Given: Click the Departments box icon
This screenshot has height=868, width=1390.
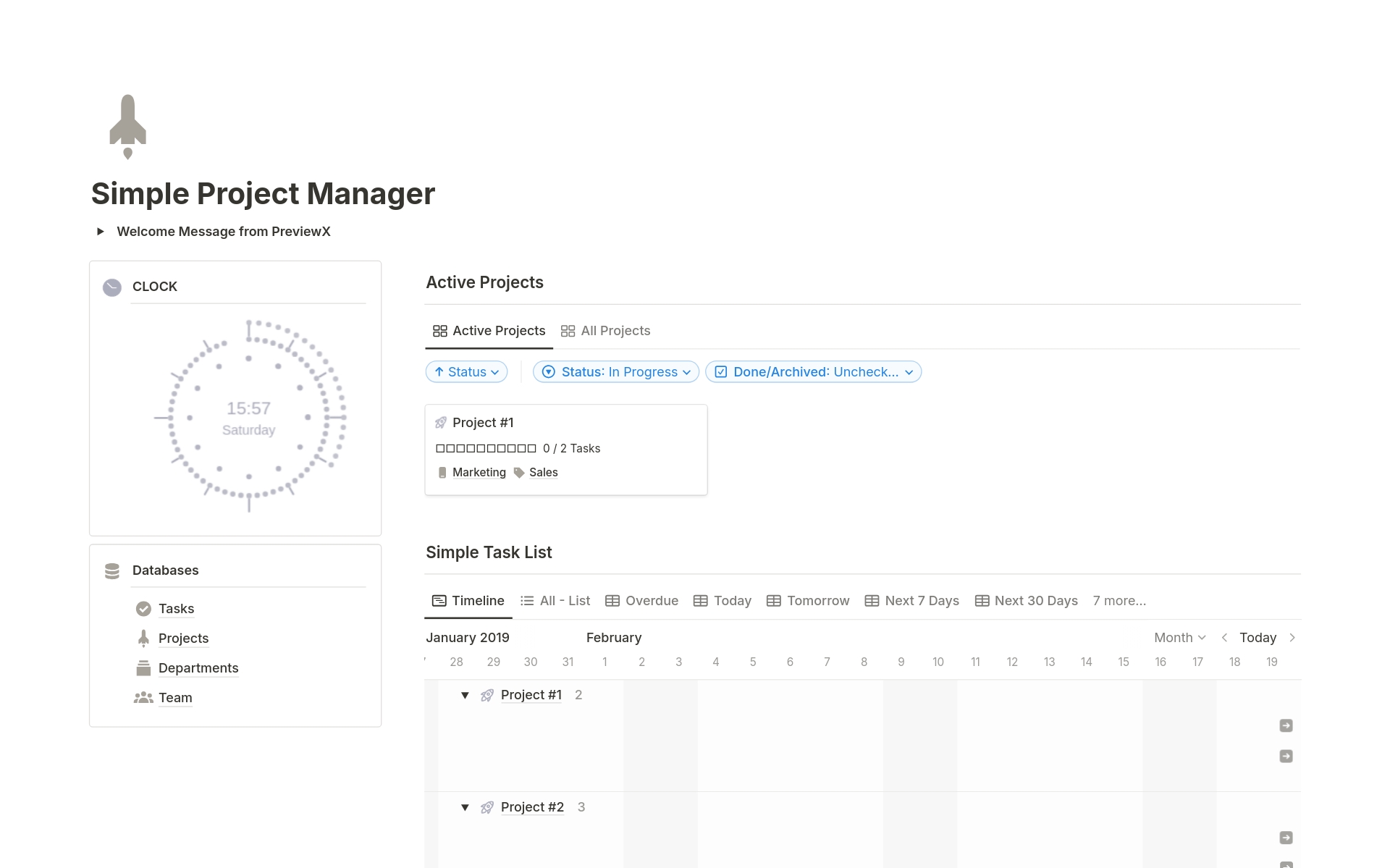Looking at the screenshot, I should (143, 668).
